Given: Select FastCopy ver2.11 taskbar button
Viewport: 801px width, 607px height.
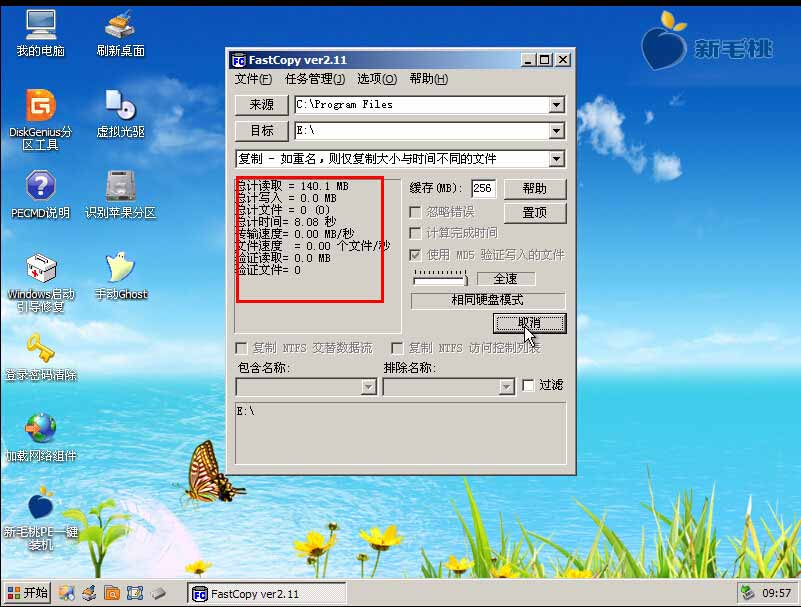Looking at the screenshot, I should 267,594.
